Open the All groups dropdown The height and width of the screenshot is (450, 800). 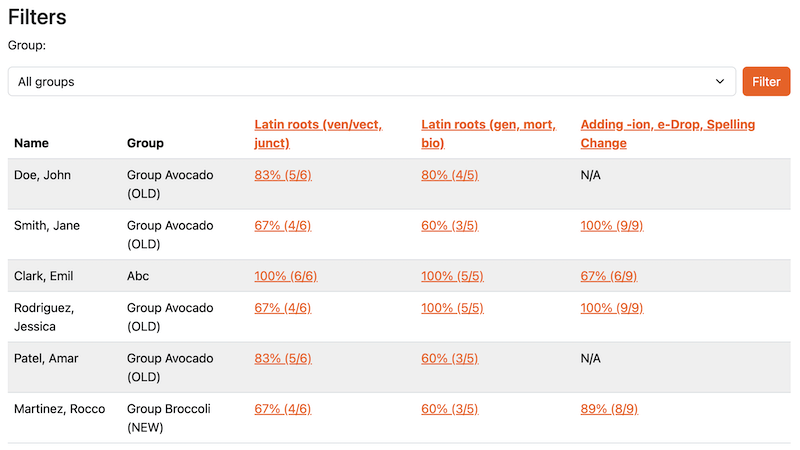[370, 82]
